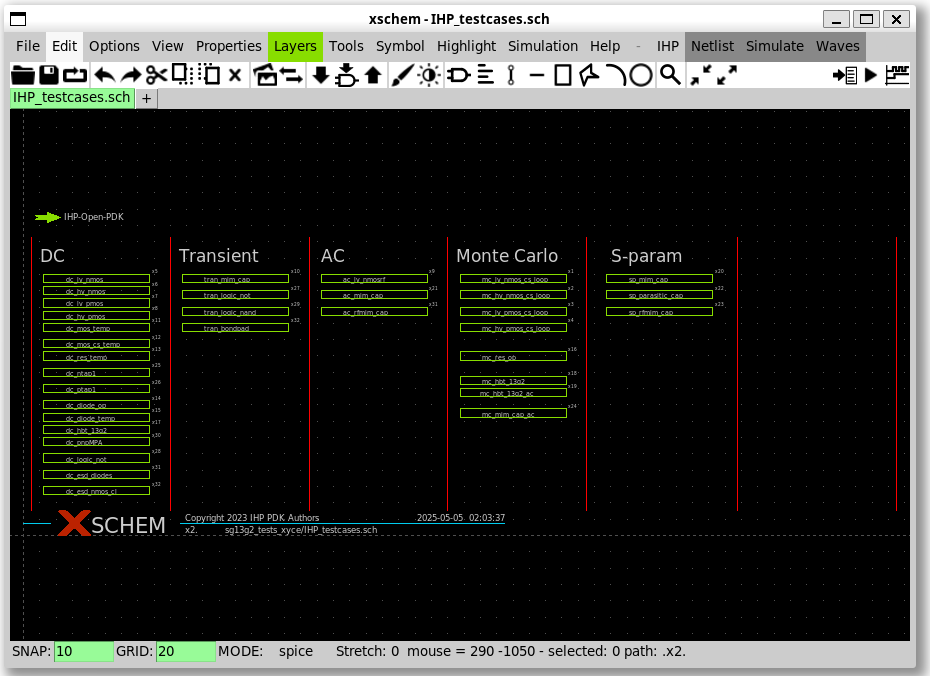Click the magnifying glass zoom icon
The width and height of the screenshot is (930, 676).
[669, 75]
